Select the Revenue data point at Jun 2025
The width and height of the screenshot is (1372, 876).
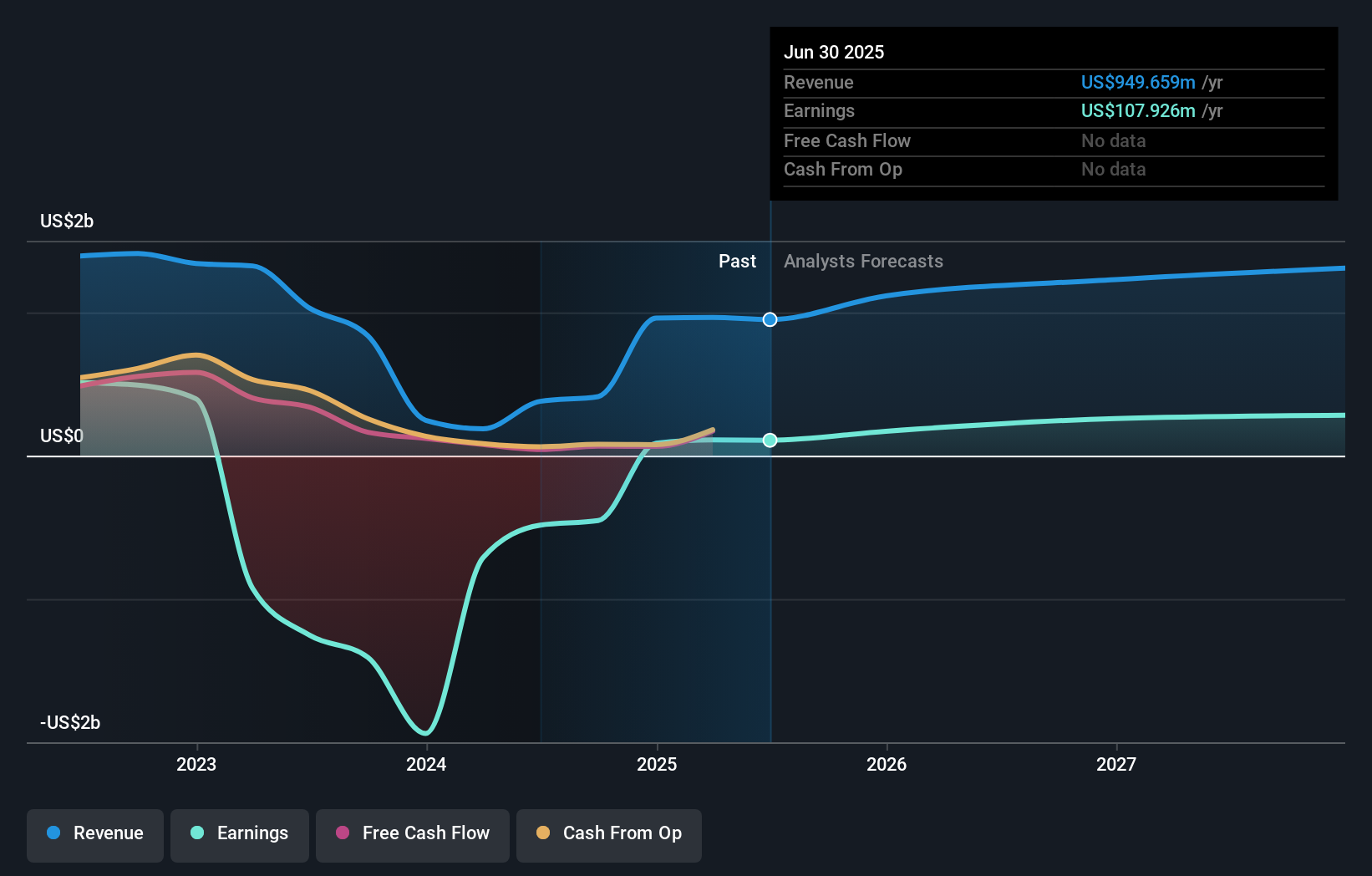[x=770, y=319]
